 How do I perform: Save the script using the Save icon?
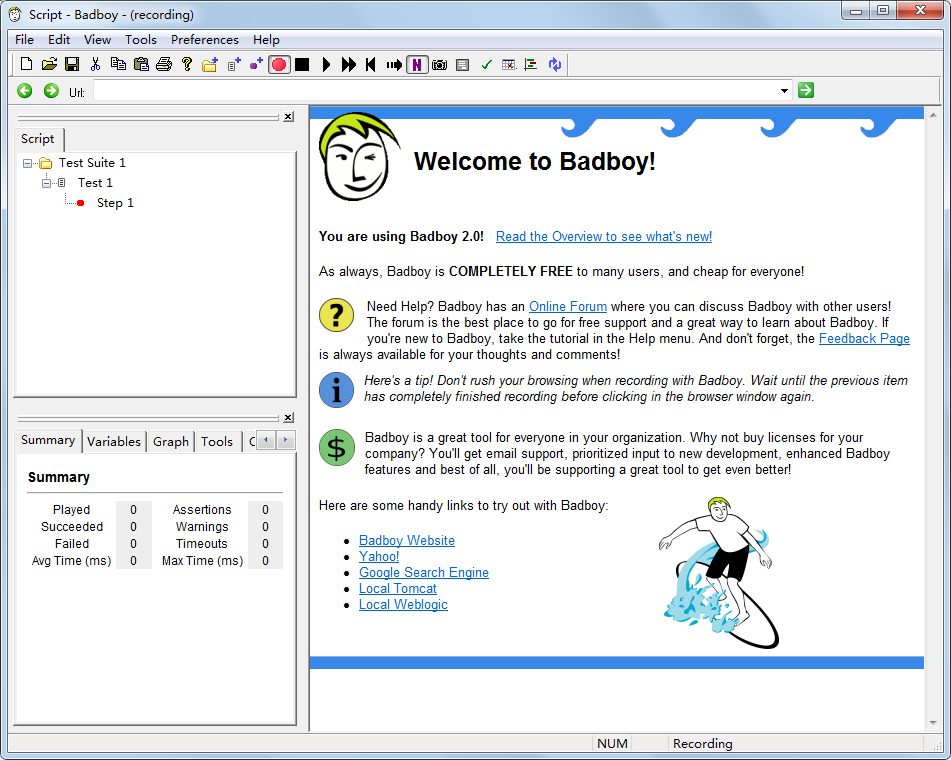[71, 64]
